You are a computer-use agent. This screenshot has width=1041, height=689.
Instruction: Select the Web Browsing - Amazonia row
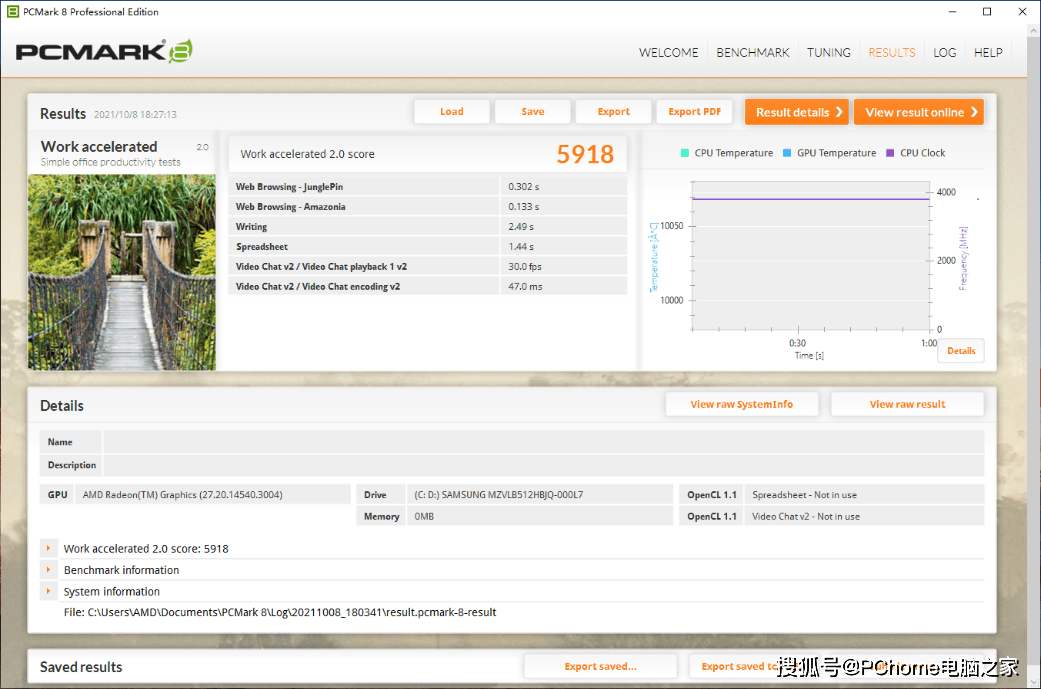428,206
